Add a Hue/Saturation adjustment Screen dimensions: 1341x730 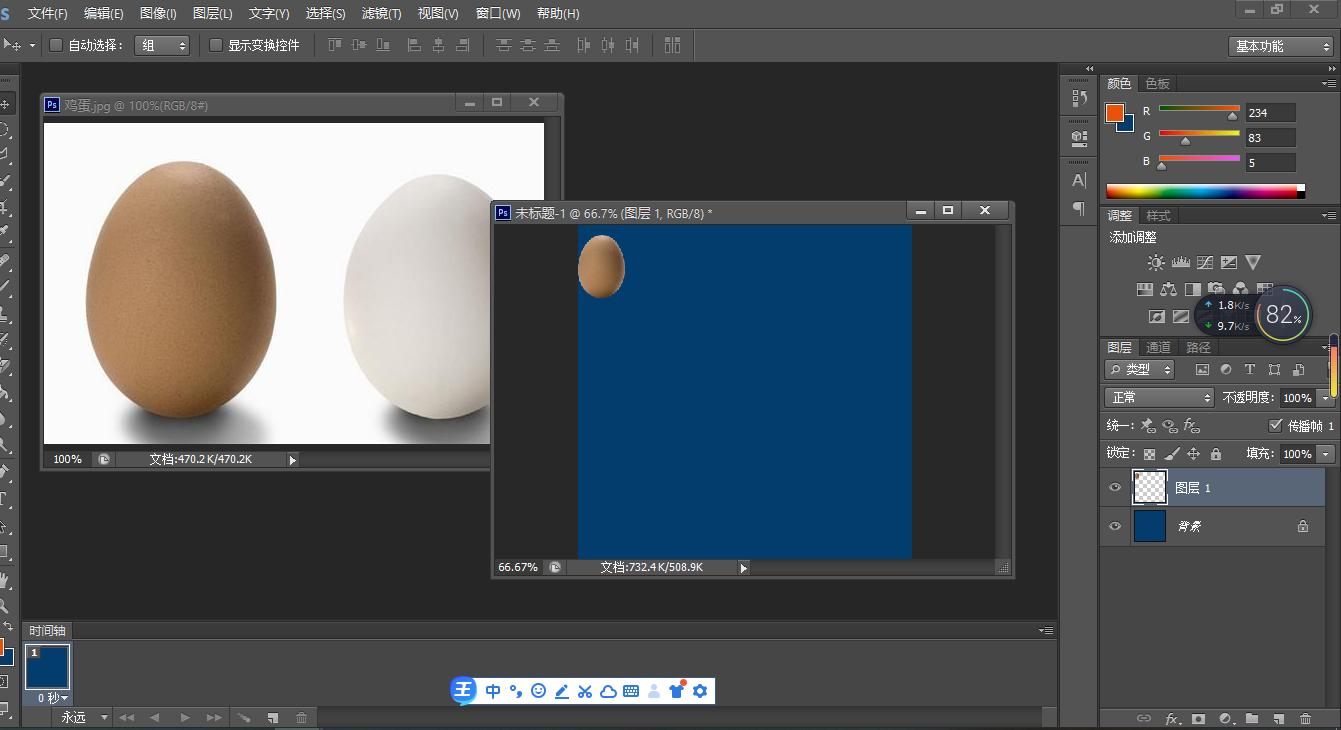coord(1145,290)
